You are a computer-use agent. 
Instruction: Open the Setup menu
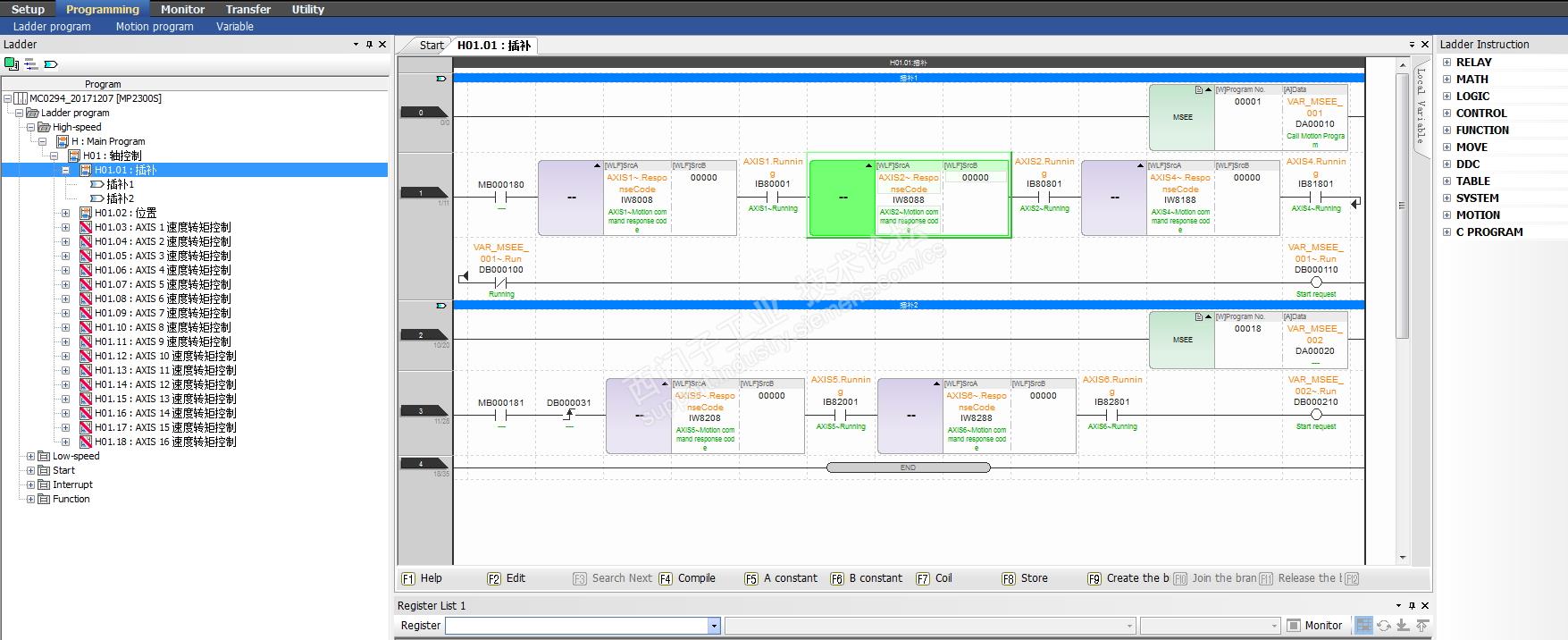[x=28, y=9]
